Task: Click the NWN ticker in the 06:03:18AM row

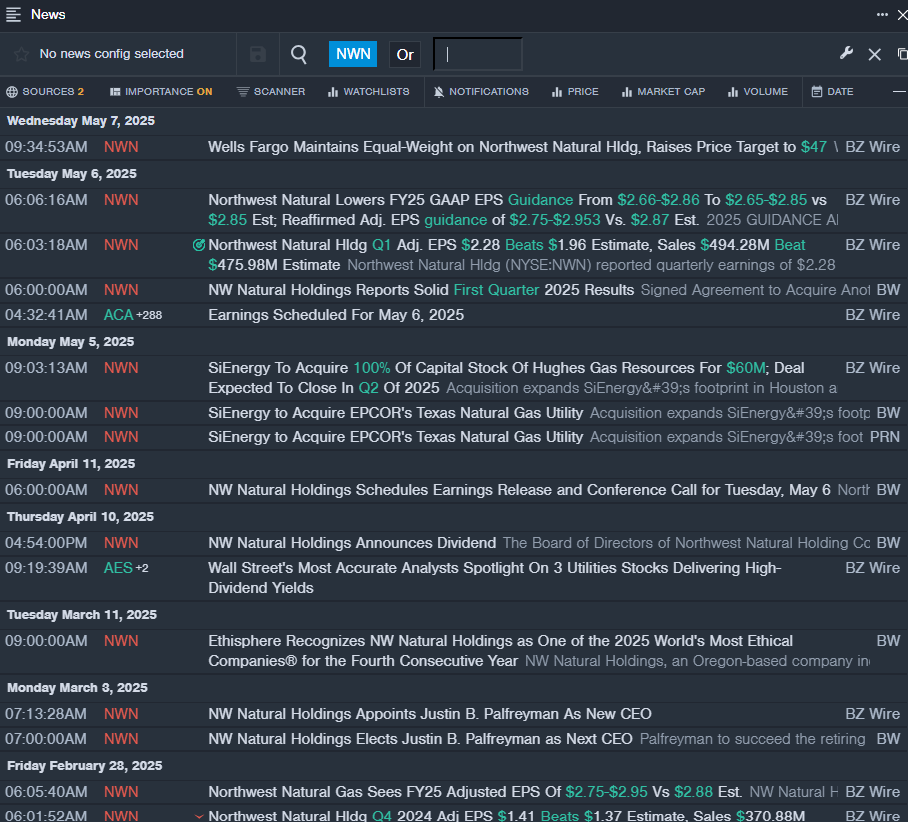Action: [x=121, y=245]
